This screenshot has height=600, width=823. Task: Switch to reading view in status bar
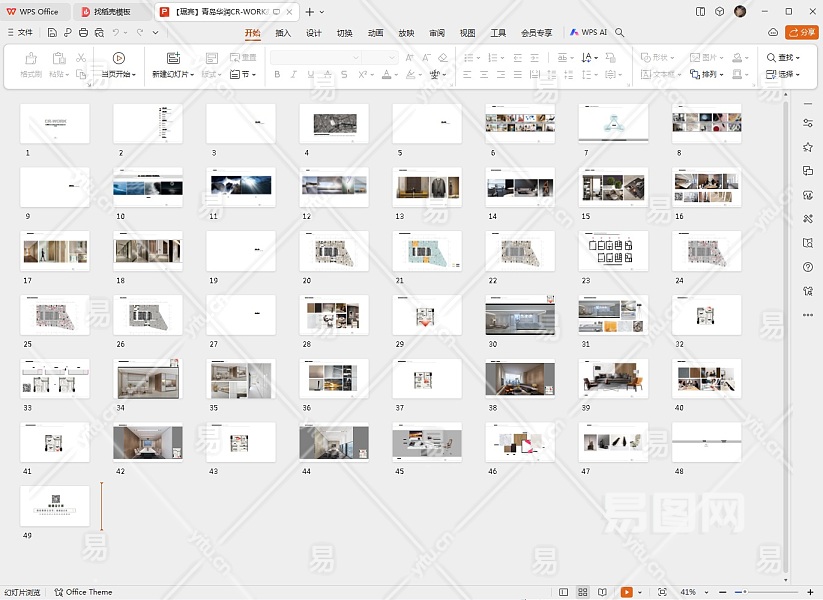tap(603, 592)
